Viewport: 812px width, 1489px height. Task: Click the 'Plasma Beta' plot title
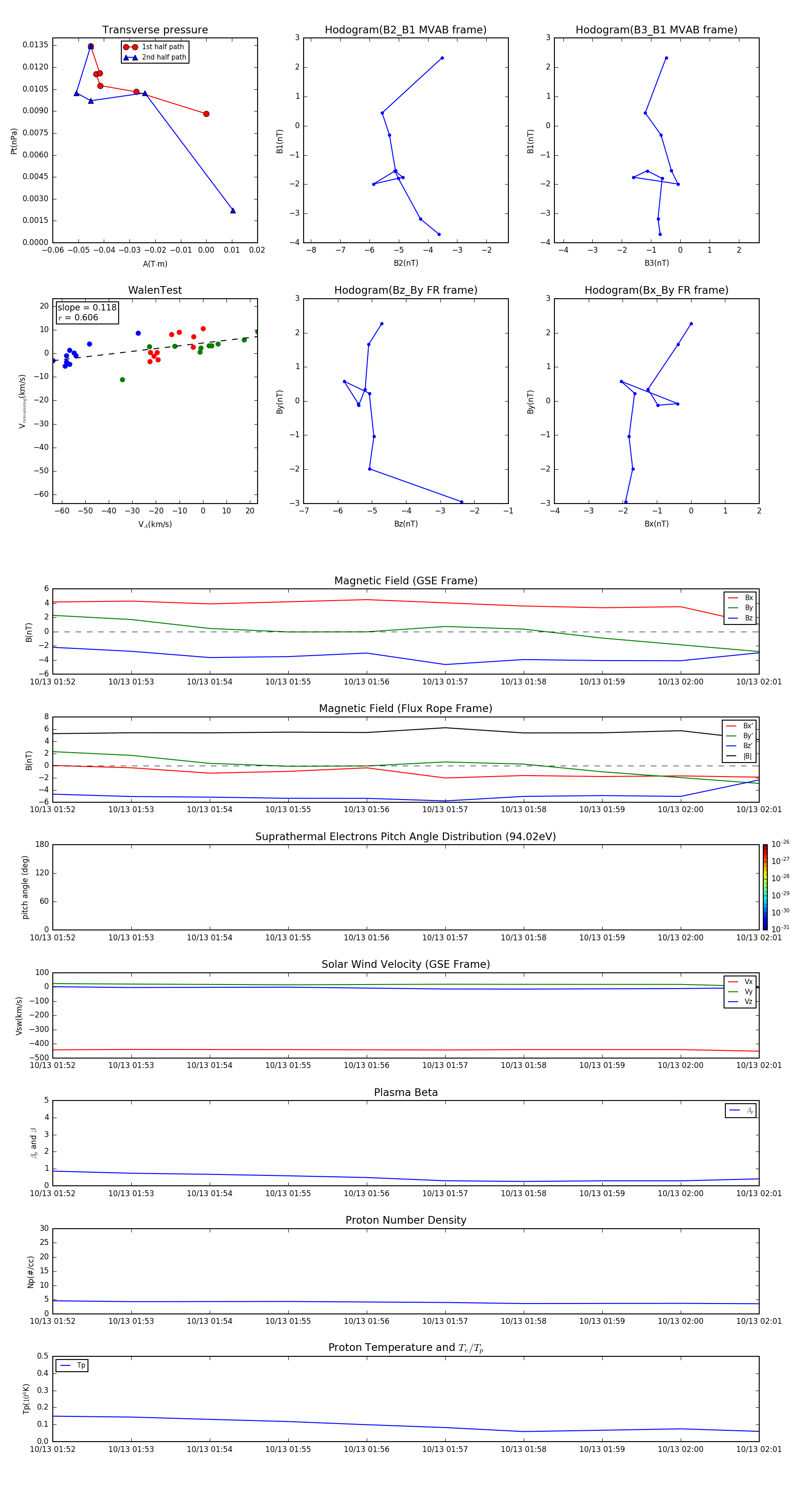pyautogui.click(x=406, y=1092)
